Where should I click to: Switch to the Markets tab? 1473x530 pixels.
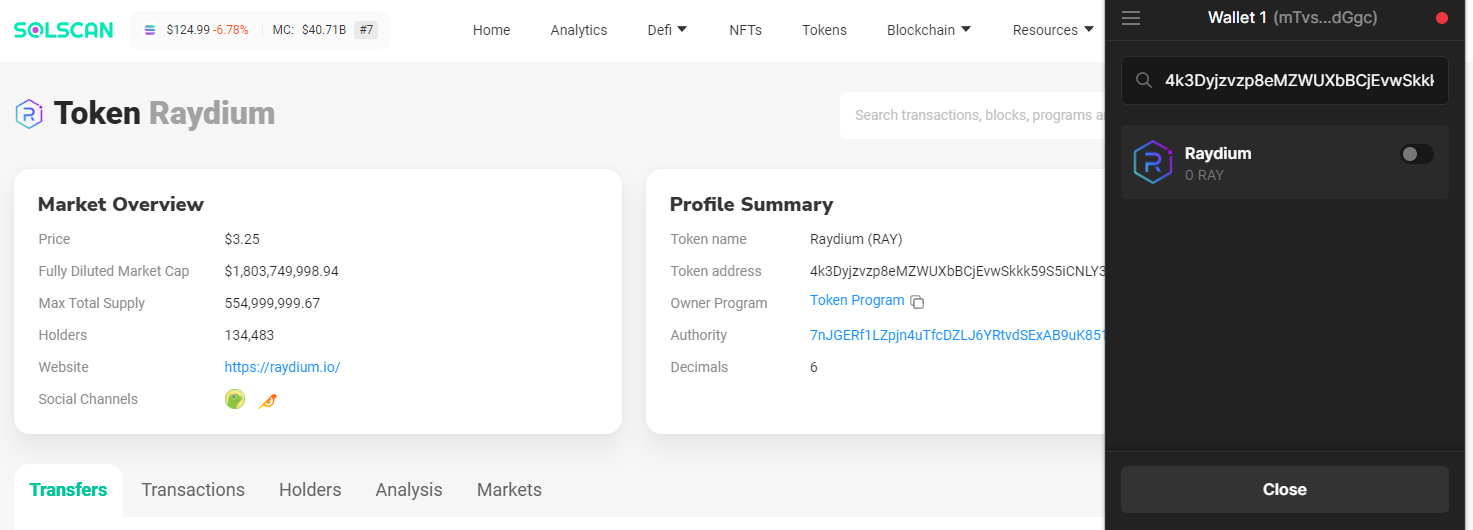[509, 490]
